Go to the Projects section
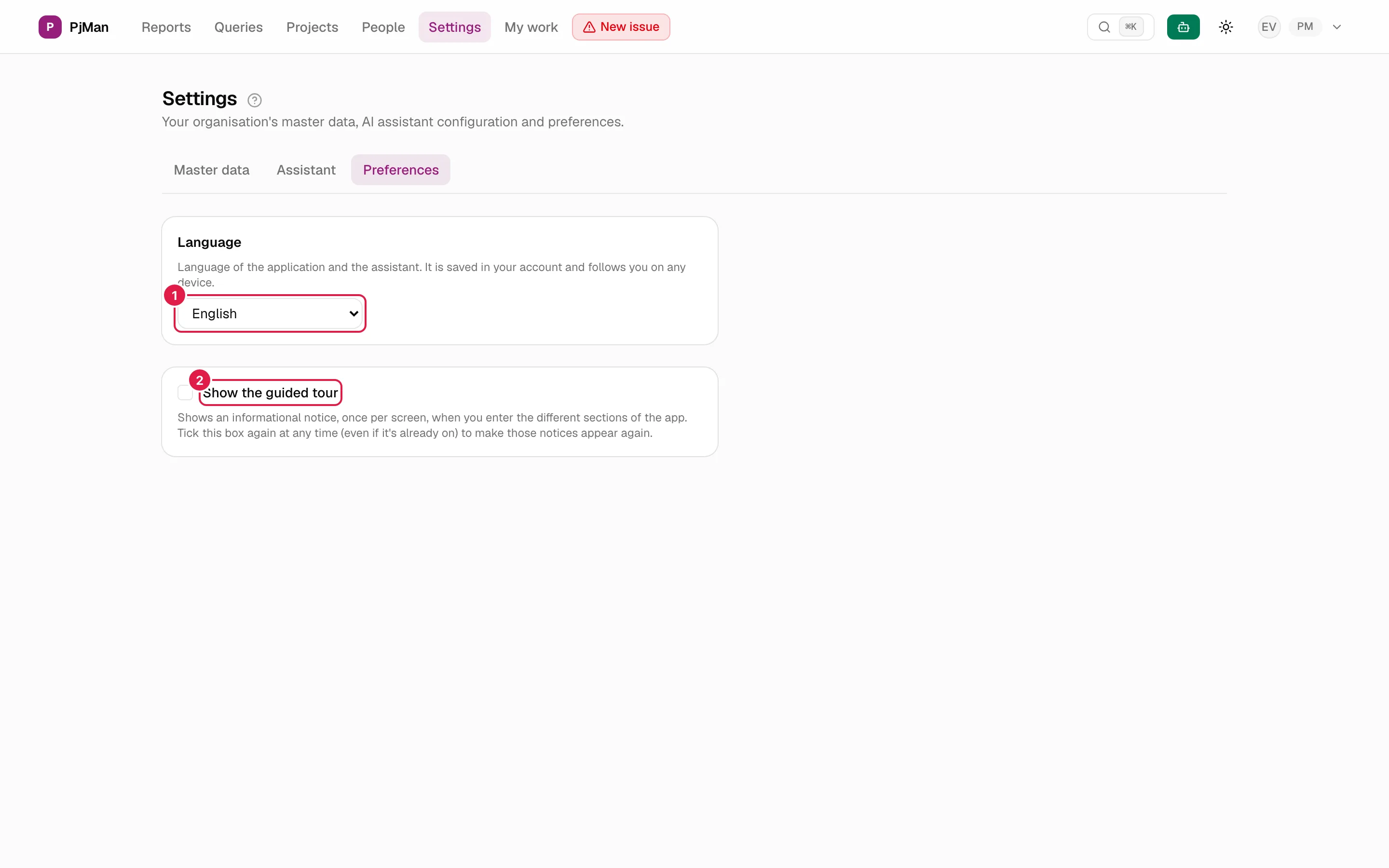1389x868 pixels. click(312, 27)
